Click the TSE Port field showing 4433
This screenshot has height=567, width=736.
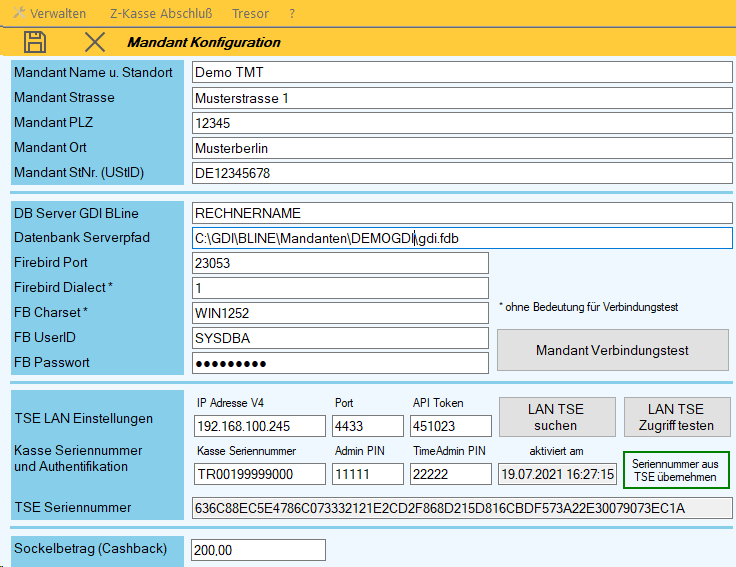coord(368,426)
